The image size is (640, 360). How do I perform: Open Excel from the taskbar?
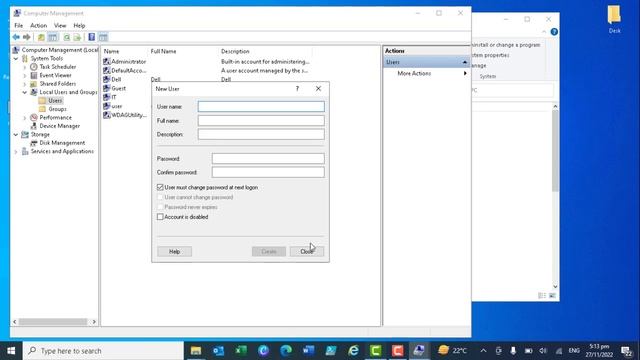(x=241, y=350)
